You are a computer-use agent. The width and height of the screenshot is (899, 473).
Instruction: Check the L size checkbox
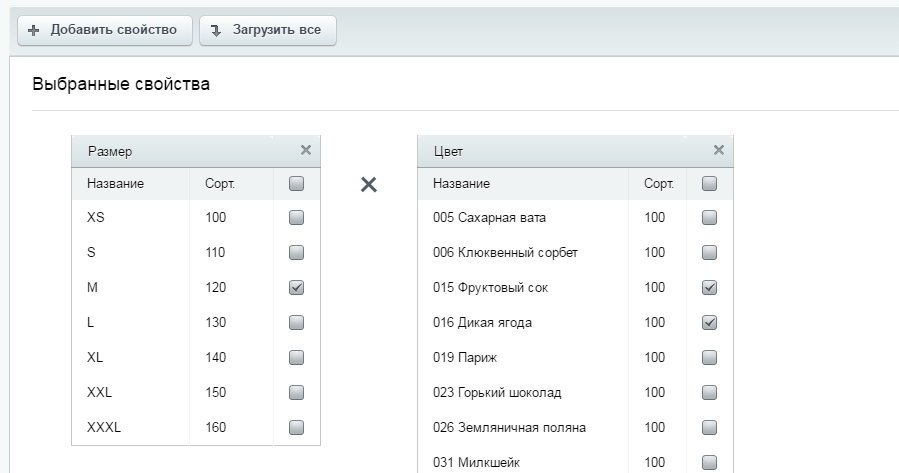tap(296, 323)
